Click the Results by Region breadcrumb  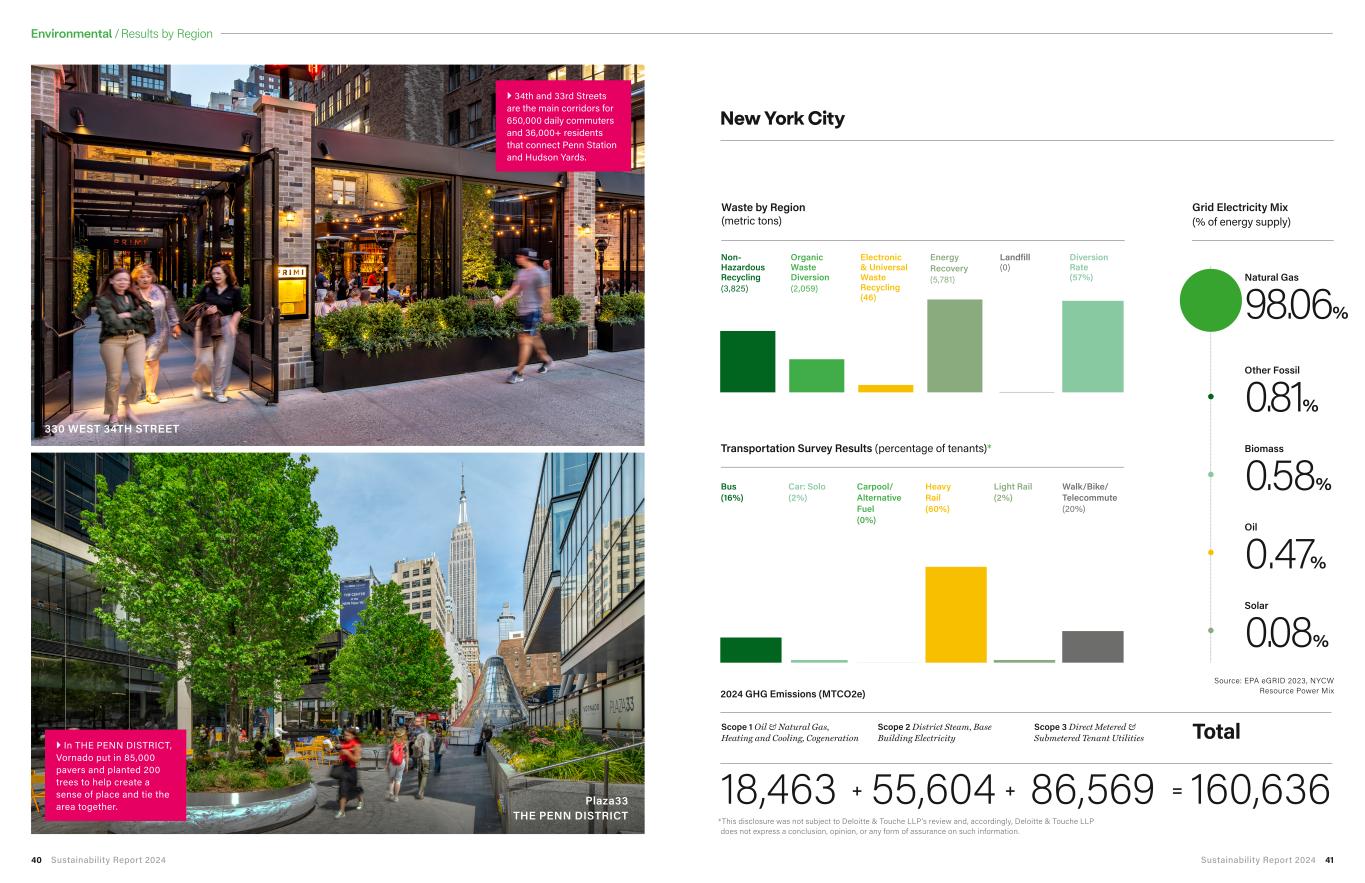tap(167, 34)
